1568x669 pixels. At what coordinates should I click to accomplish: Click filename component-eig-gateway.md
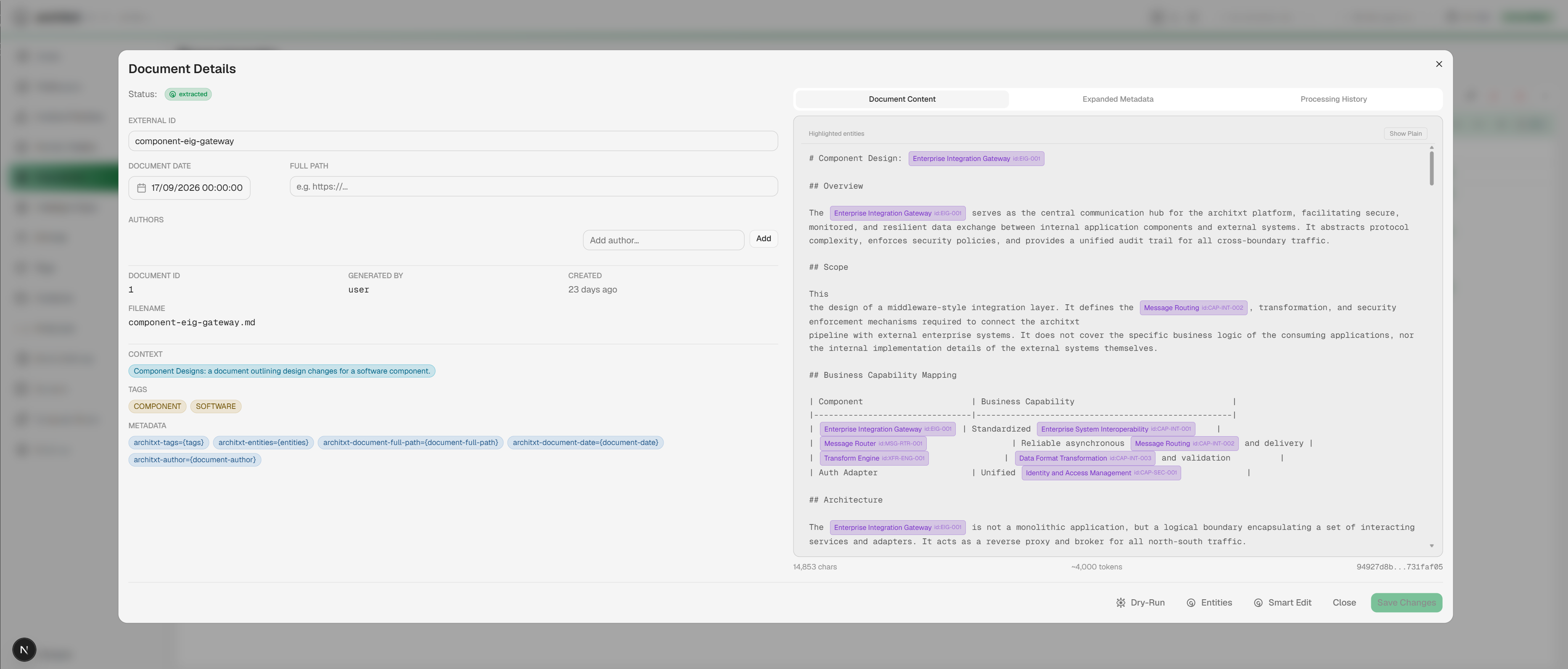[x=192, y=323]
